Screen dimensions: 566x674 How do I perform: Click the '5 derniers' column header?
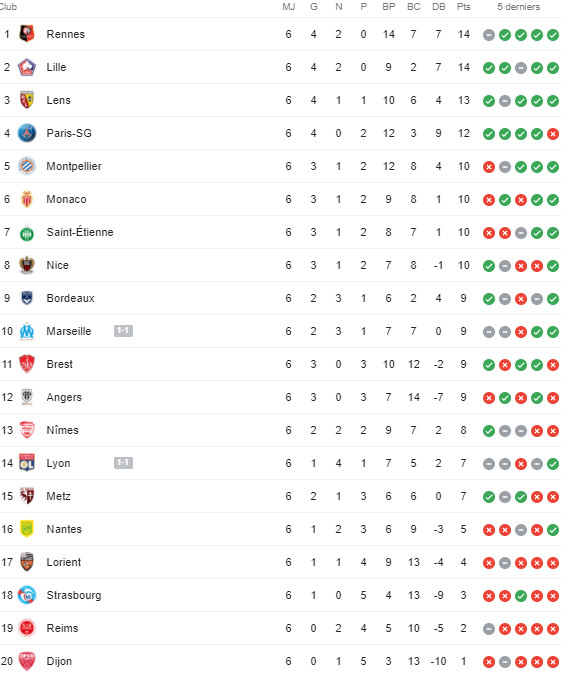(x=518, y=7)
